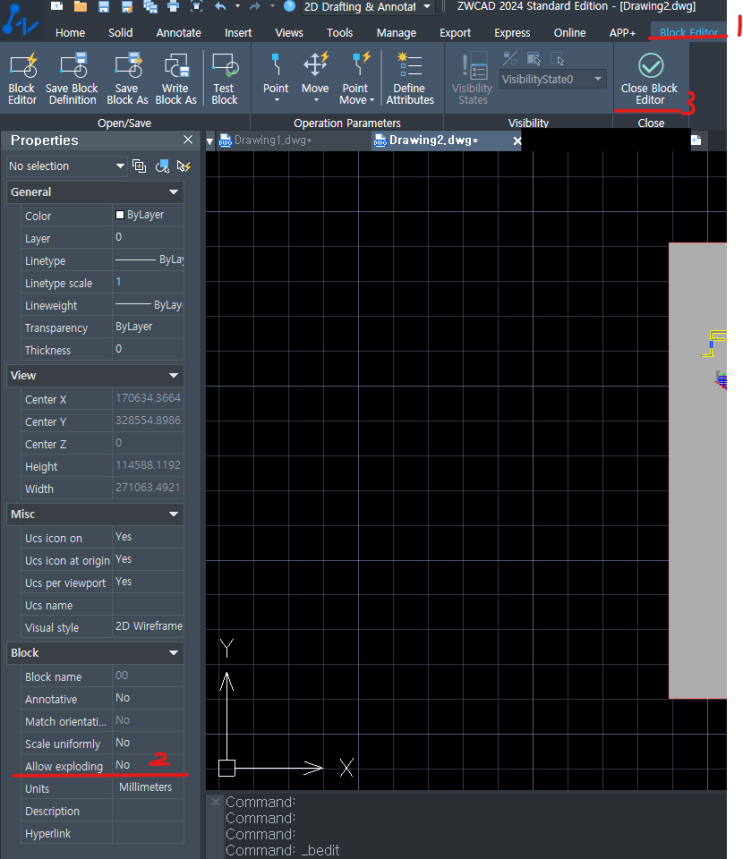This screenshot has width=743, height=859.
Task: Click the Undo arrow icon
Action: 221,7
